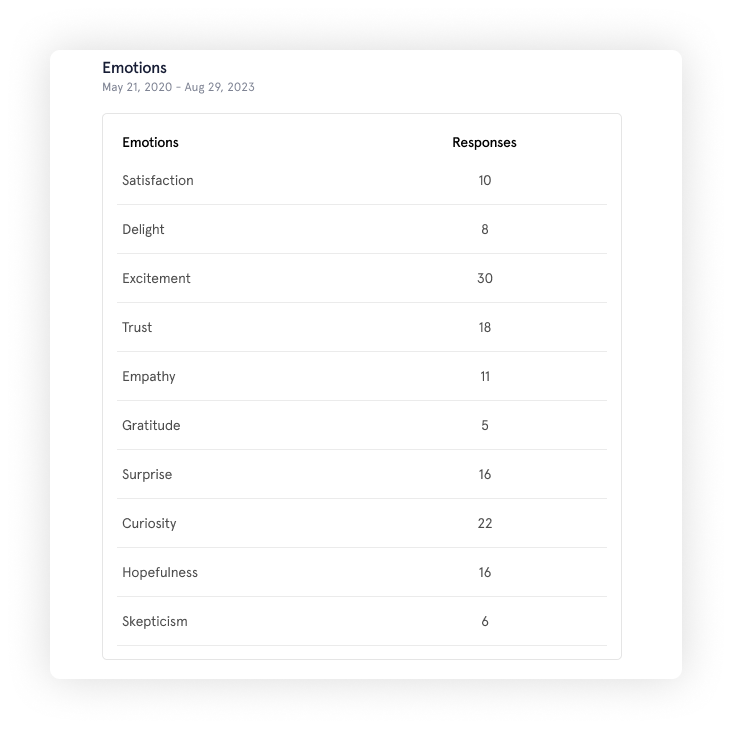Click the date range May 21, 2020 – Aug 29, 2023

pyautogui.click(x=178, y=87)
